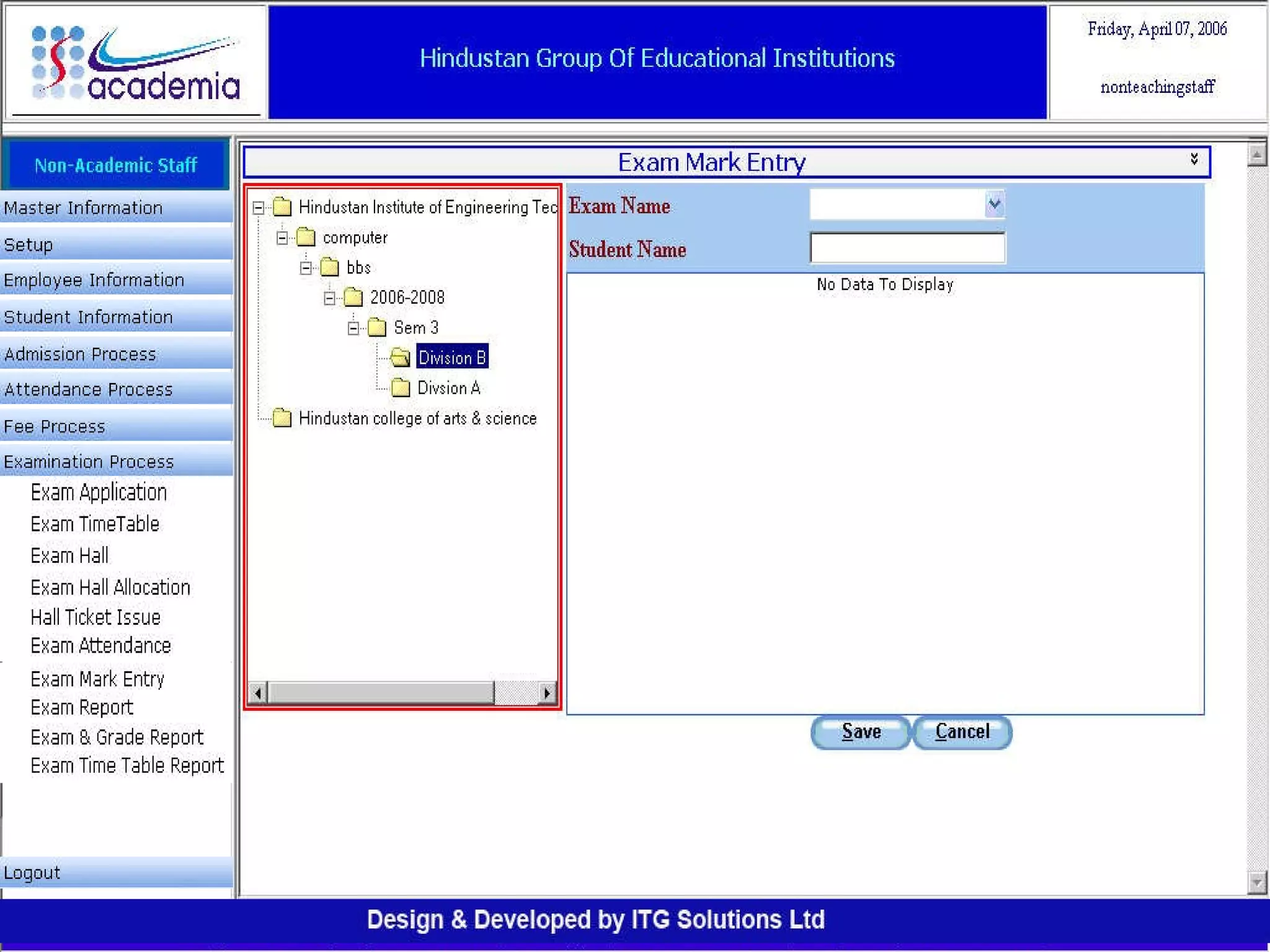Image resolution: width=1270 pixels, height=952 pixels.
Task: Click the open folder icon of Division B
Action: coord(401,358)
